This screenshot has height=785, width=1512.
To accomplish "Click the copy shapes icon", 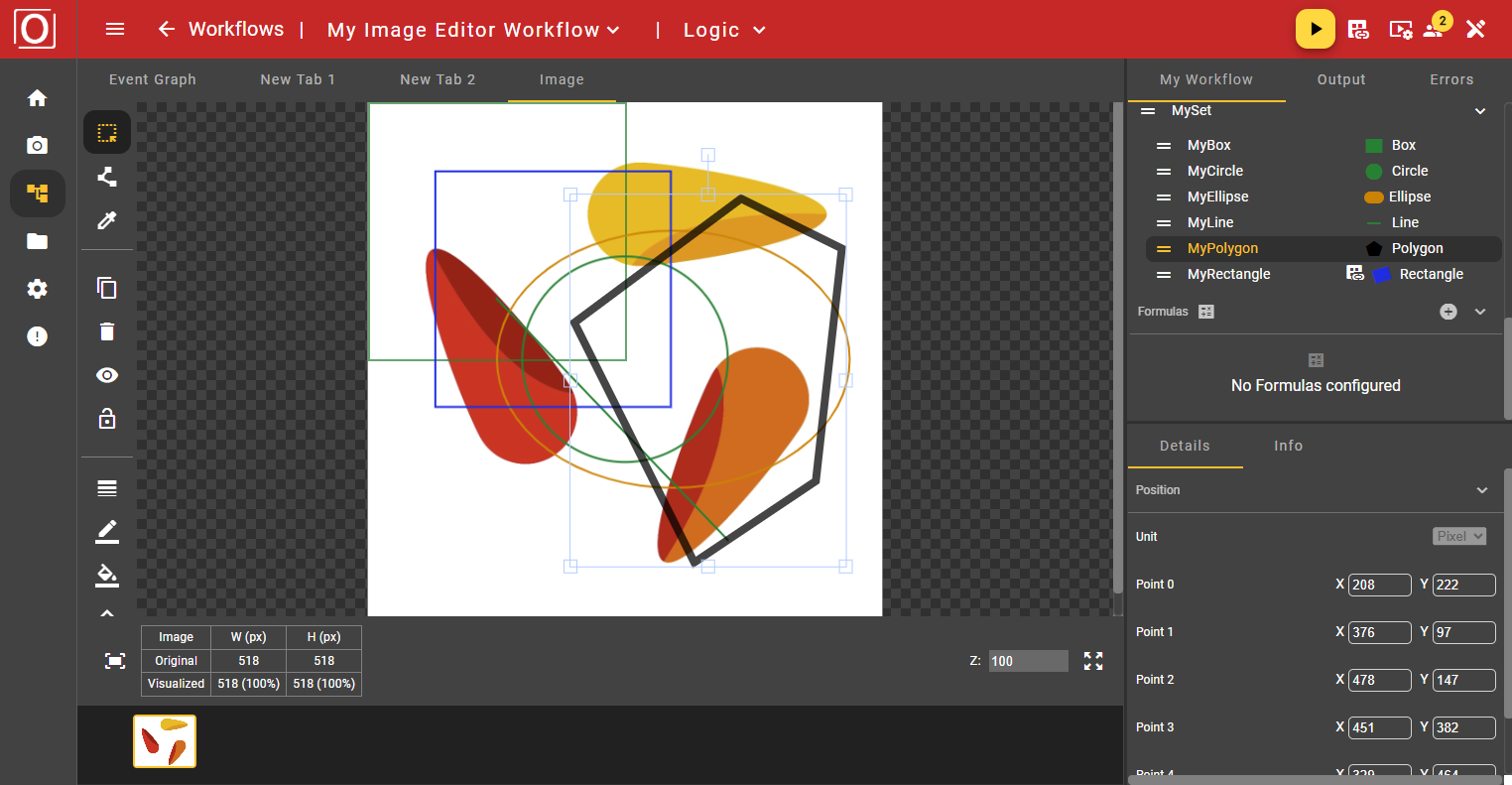I will pyautogui.click(x=107, y=288).
